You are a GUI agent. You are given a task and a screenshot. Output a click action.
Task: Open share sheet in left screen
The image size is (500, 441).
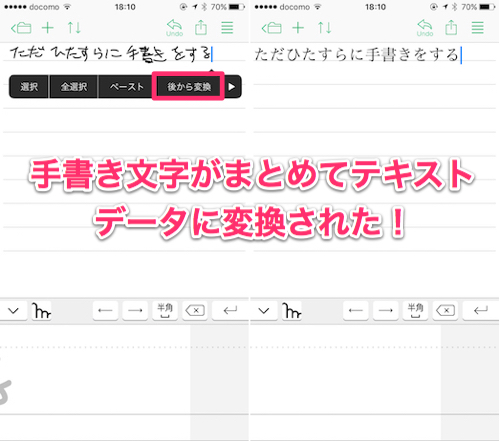coord(201,27)
